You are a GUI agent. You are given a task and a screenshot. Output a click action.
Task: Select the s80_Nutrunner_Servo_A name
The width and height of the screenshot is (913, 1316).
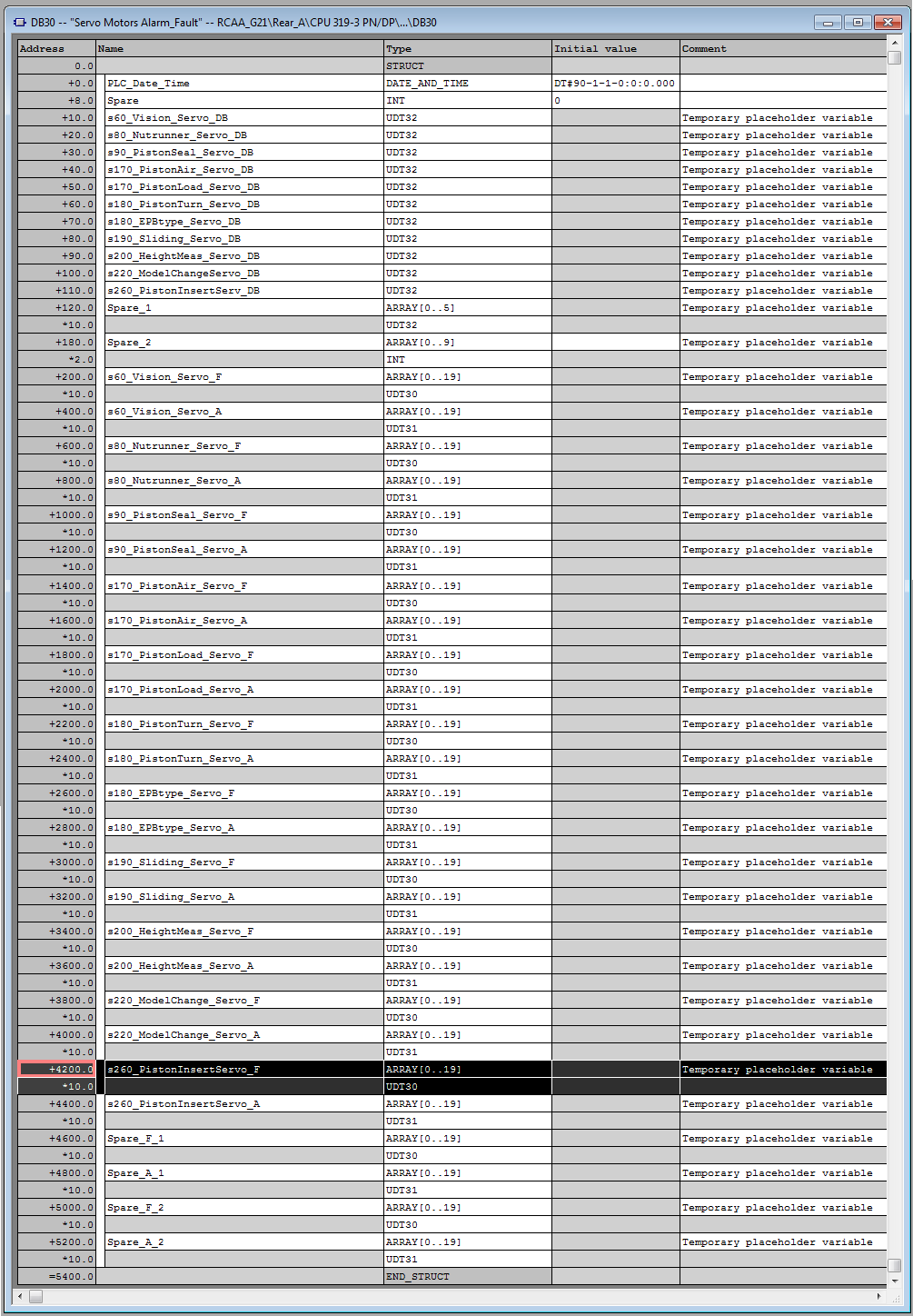pyautogui.click(x=244, y=481)
